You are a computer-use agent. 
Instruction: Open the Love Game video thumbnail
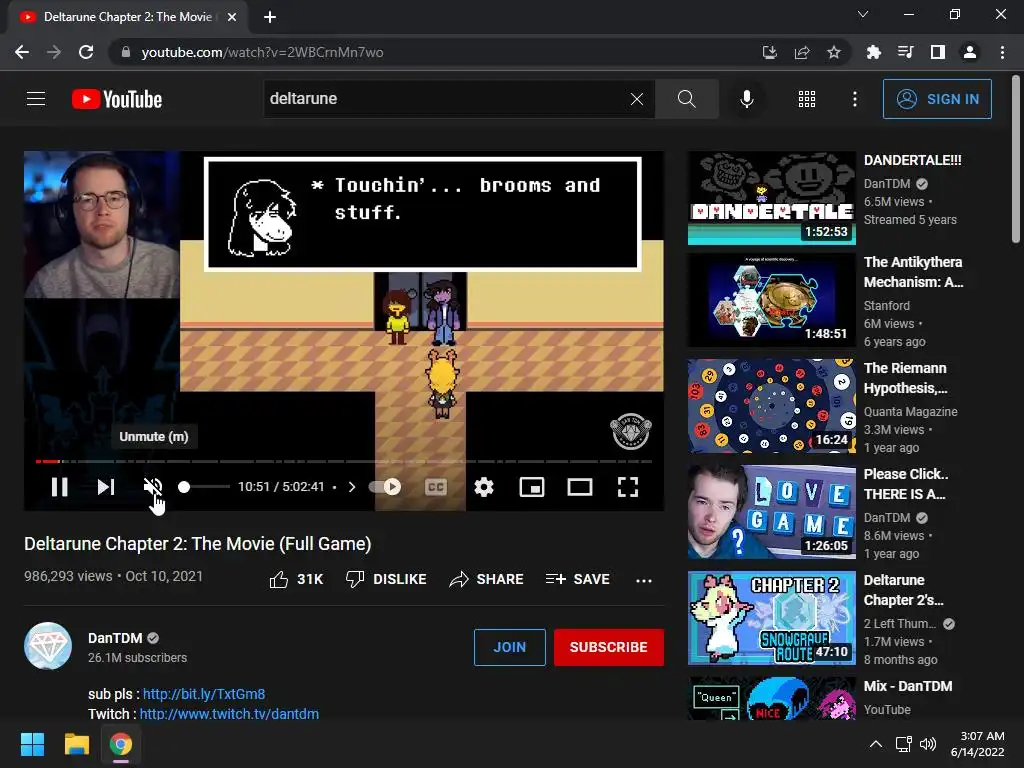point(772,511)
